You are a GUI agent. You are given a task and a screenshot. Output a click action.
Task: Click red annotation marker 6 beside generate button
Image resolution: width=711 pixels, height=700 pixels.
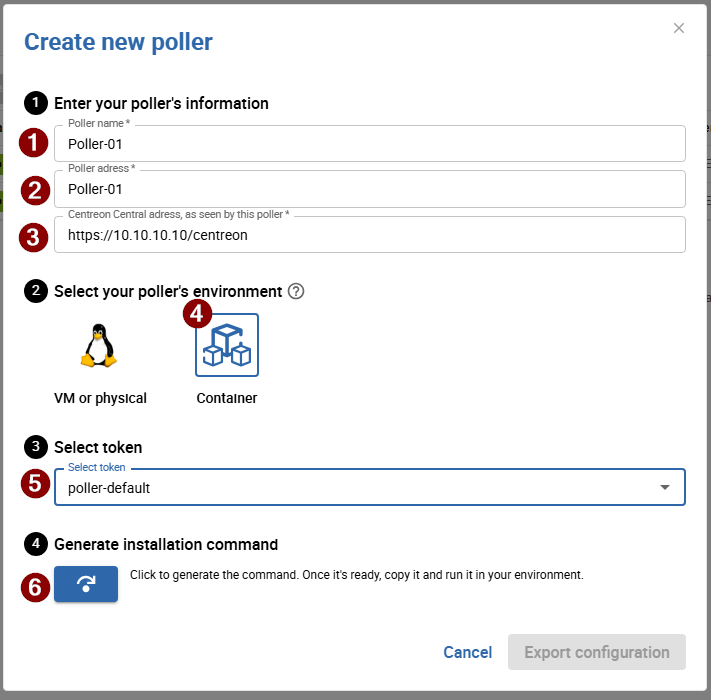pos(35,587)
